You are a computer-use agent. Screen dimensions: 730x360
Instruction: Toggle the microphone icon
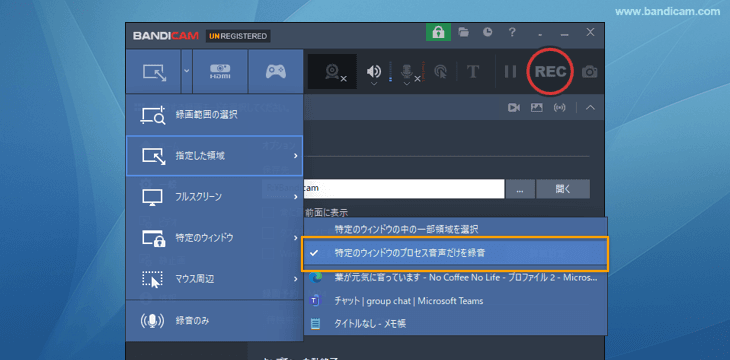(x=407, y=71)
